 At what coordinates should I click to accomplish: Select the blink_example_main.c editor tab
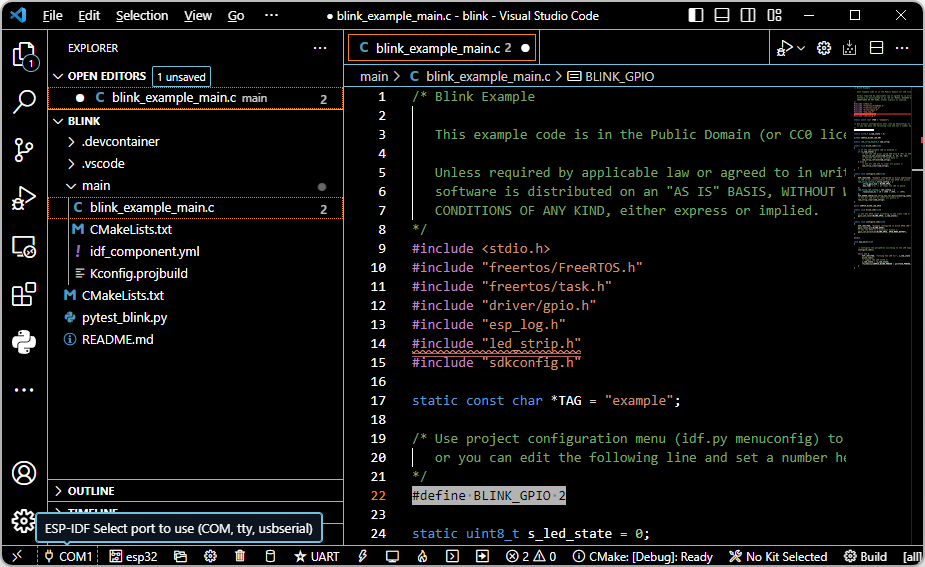pyautogui.click(x=441, y=48)
